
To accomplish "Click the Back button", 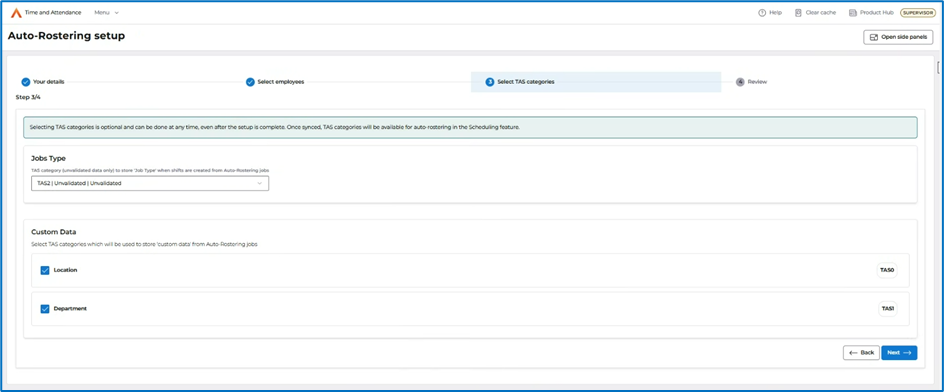I will (861, 353).
